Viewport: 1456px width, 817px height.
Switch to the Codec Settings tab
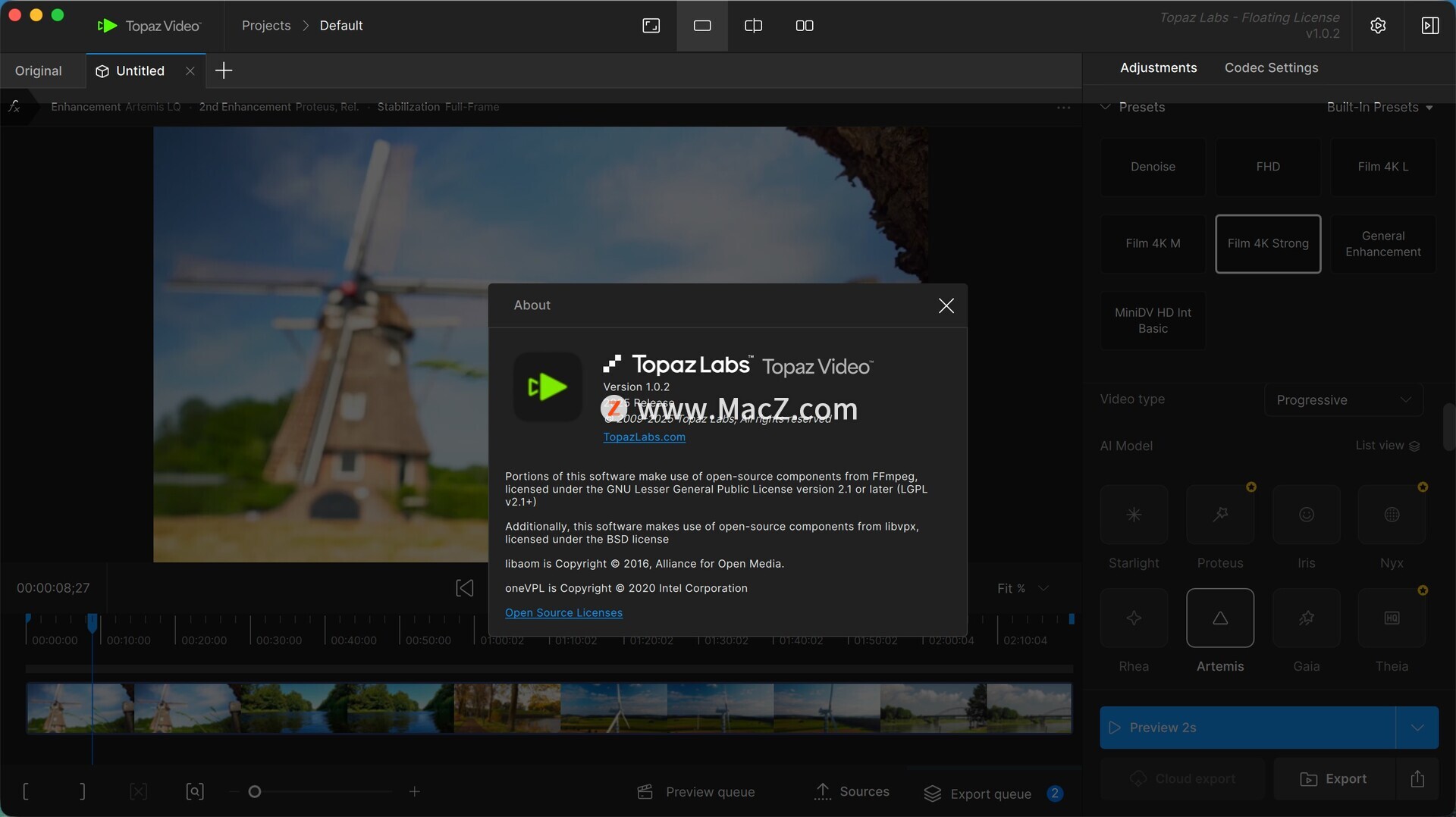click(1271, 67)
